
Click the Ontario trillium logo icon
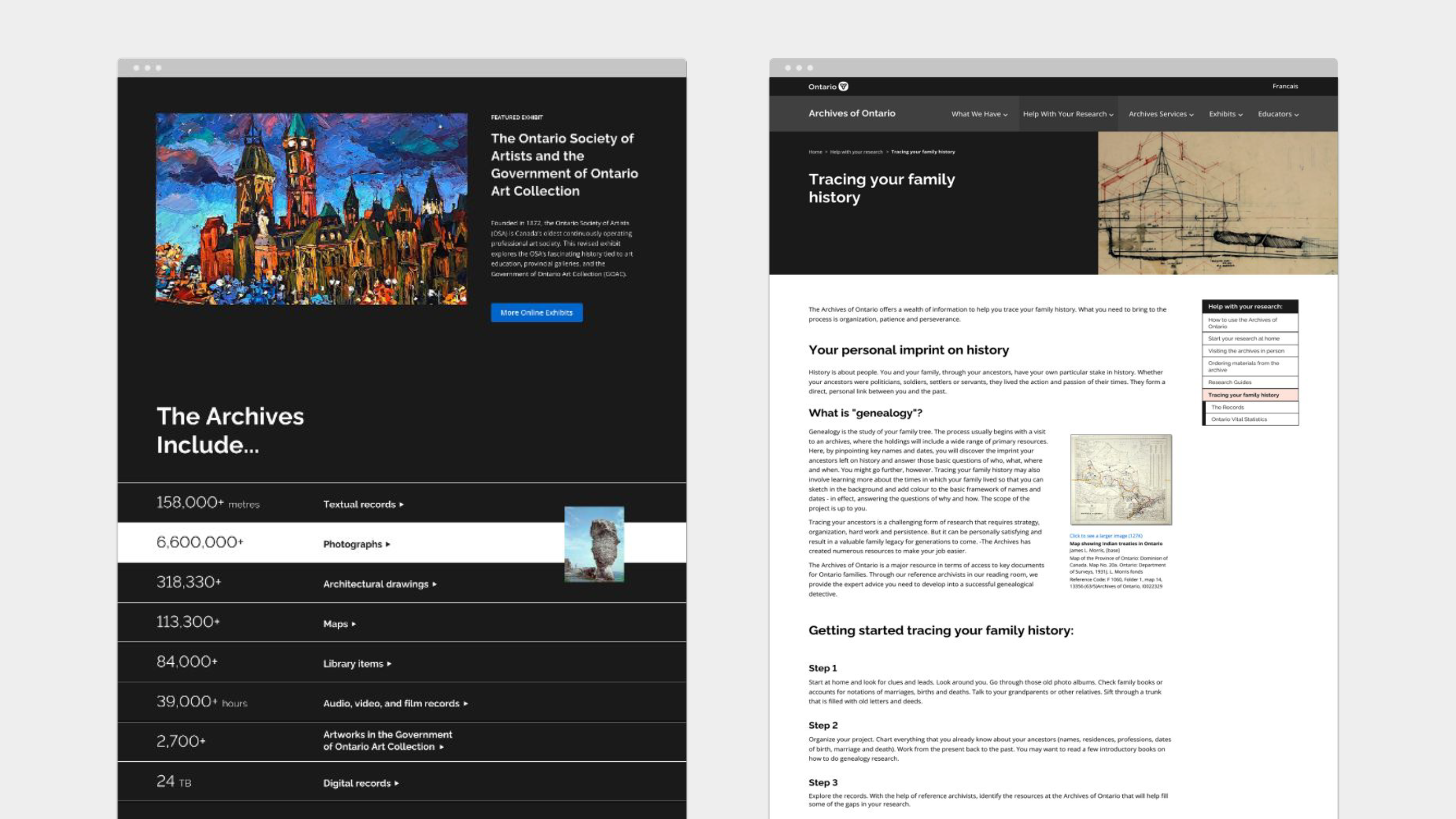844,86
